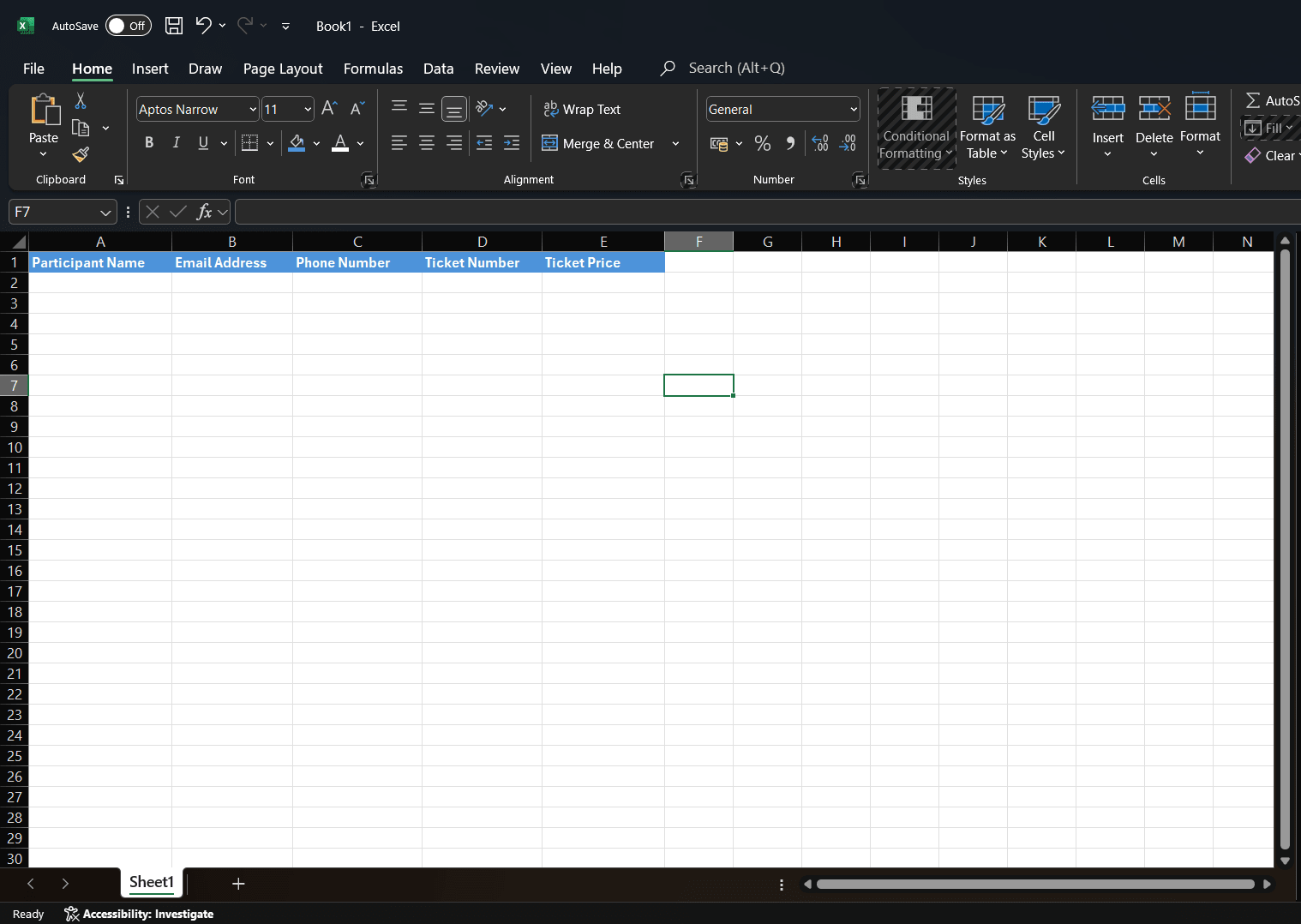Image resolution: width=1301 pixels, height=924 pixels.
Task: Open the Merge & Center dropdown arrow
Action: pyautogui.click(x=675, y=144)
